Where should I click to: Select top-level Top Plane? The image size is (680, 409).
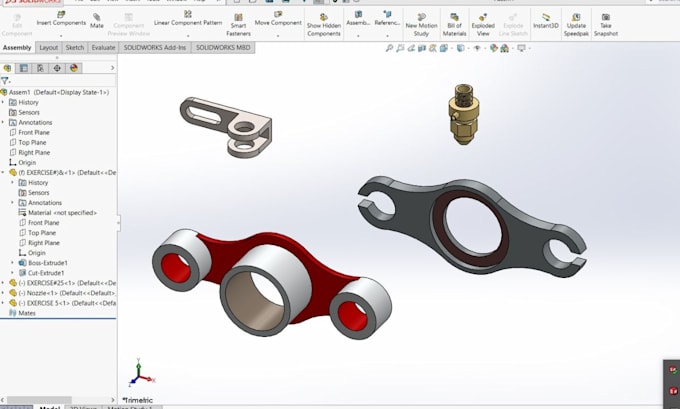coord(28,142)
